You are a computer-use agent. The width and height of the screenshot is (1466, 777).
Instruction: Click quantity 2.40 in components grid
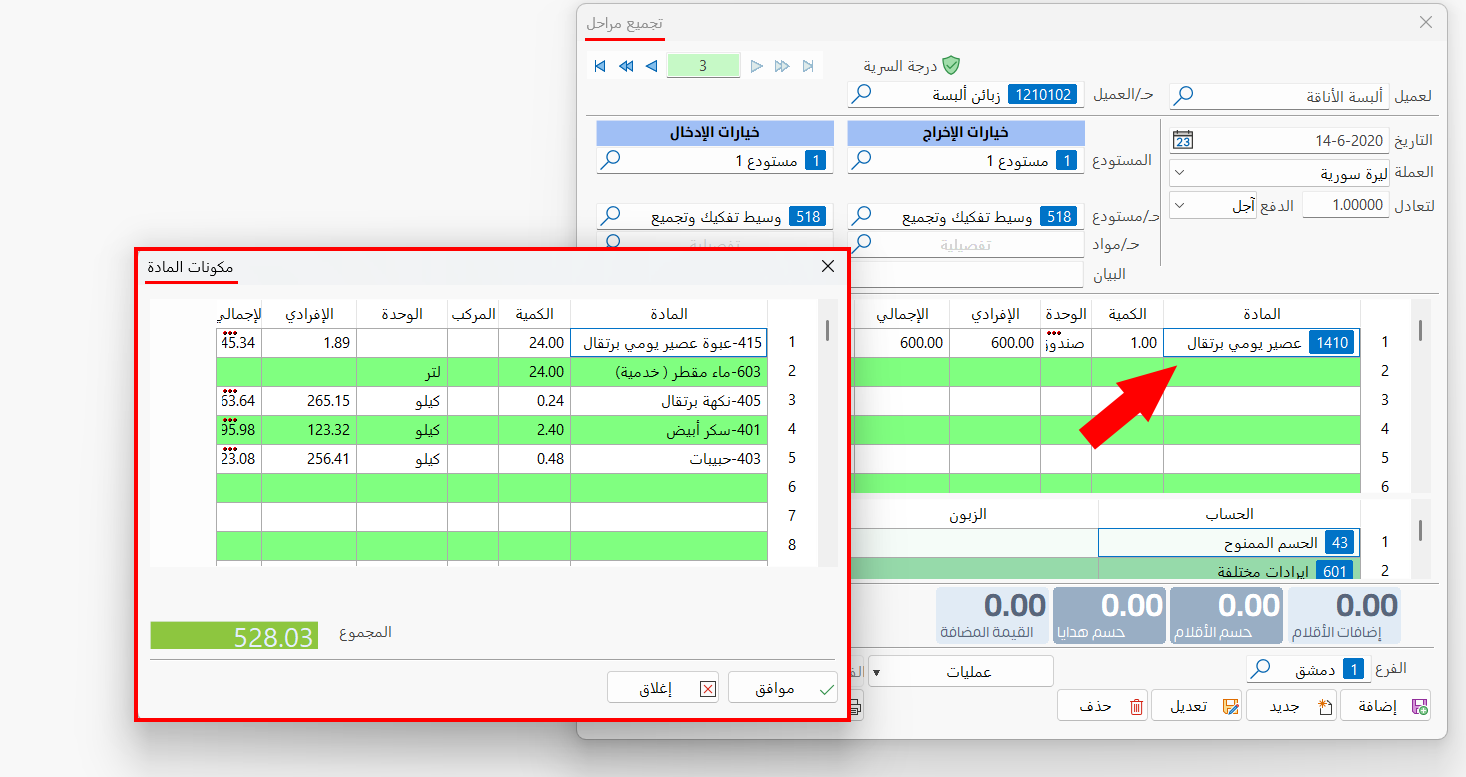click(534, 430)
